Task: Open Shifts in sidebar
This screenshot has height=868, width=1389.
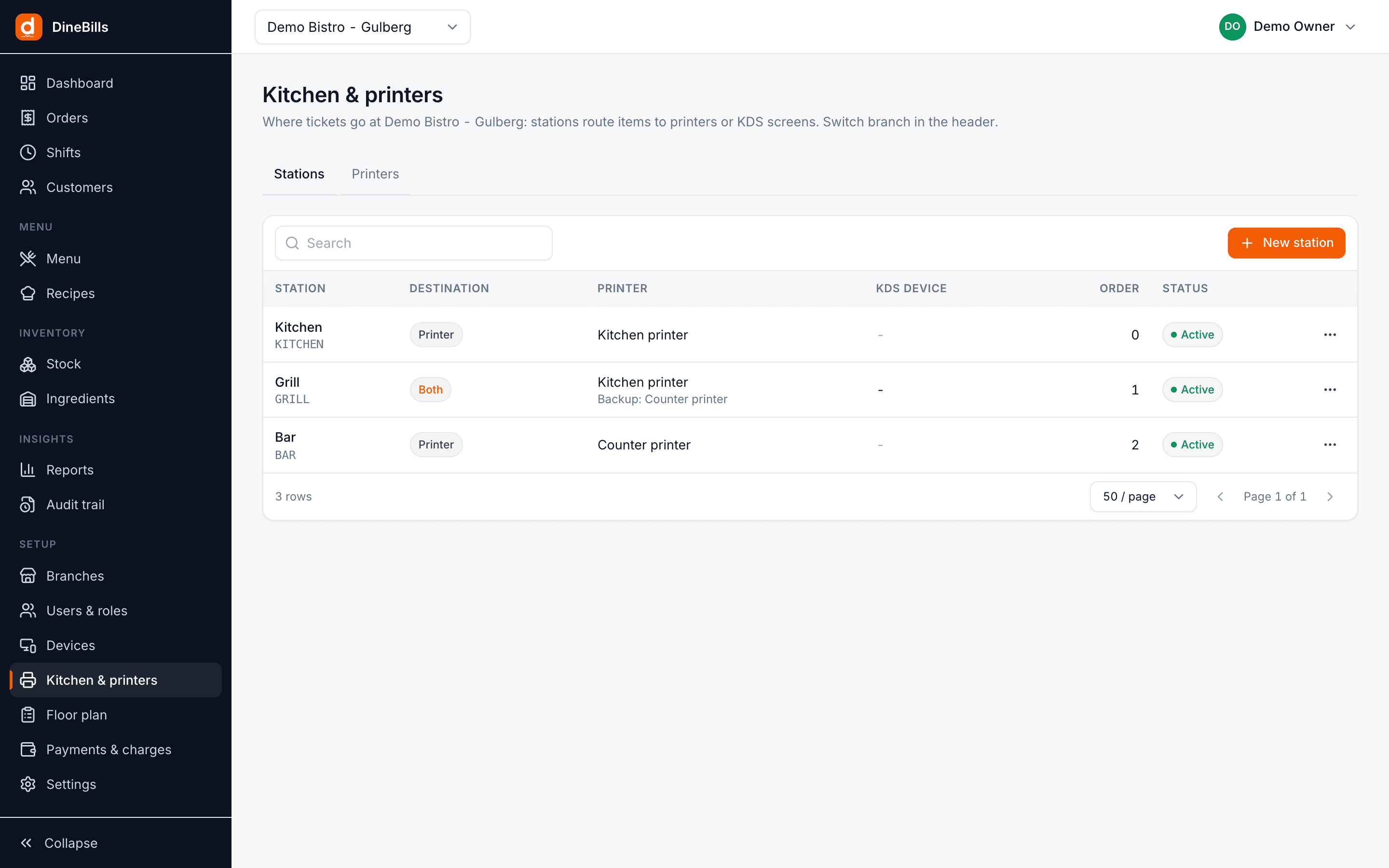Action: click(115, 153)
